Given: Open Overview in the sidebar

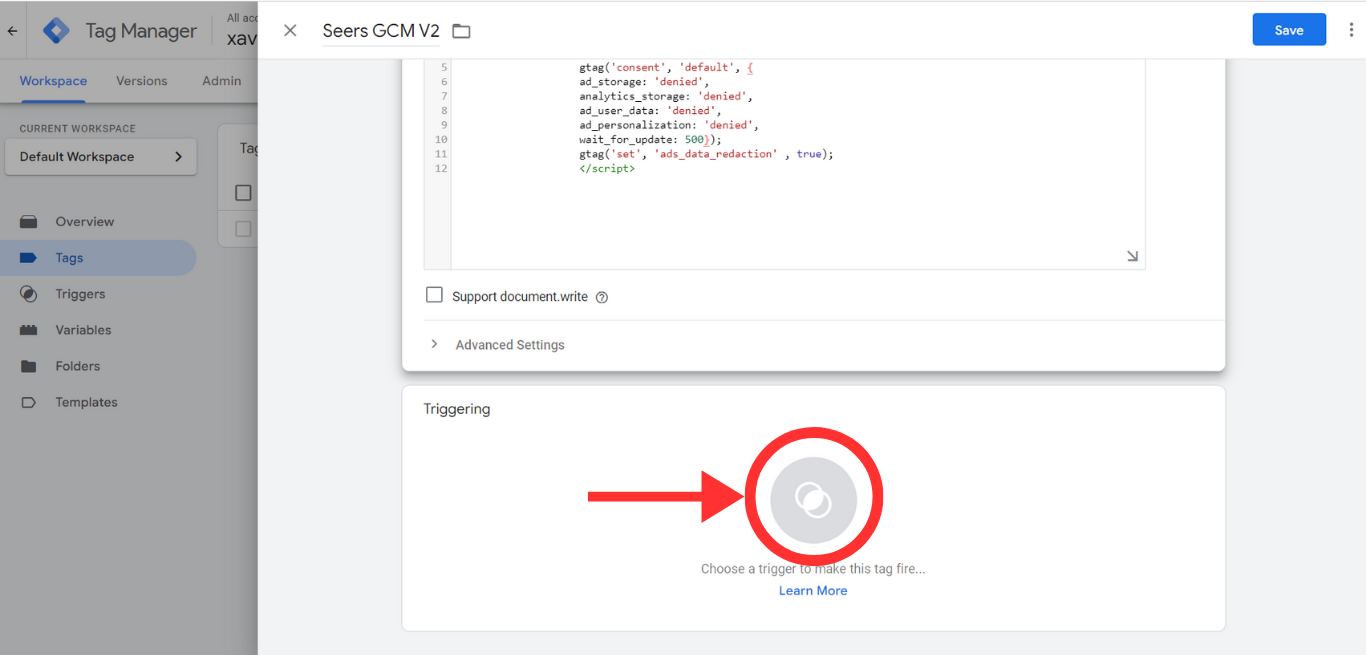Looking at the screenshot, I should (x=85, y=222).
